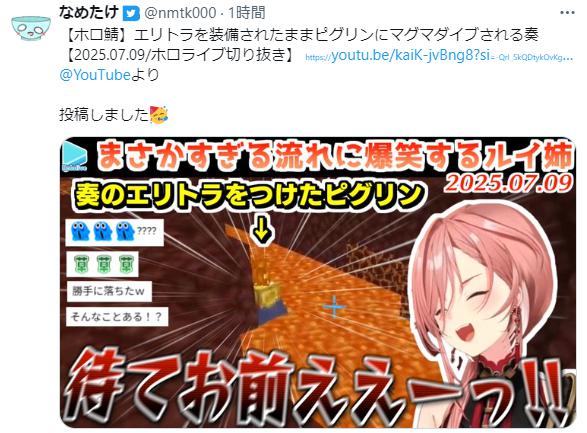
Task: Click the blue ghost emoji comment box
Action: click(115, 232)
